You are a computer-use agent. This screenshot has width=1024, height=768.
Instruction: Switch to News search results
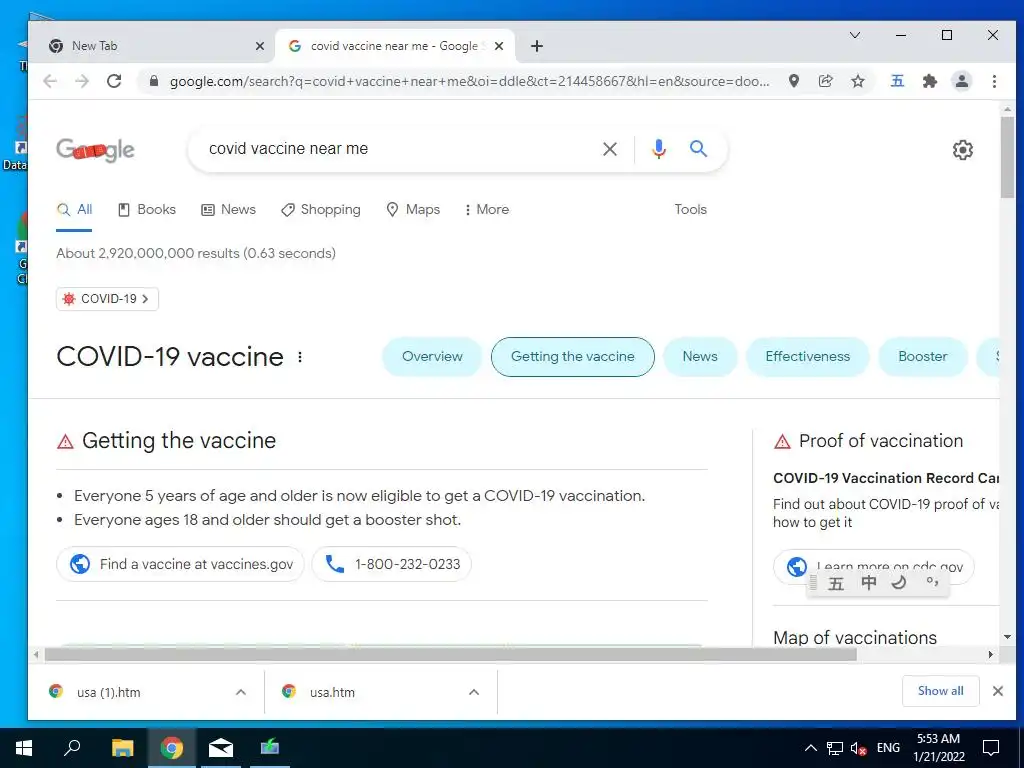pos(229,210)
